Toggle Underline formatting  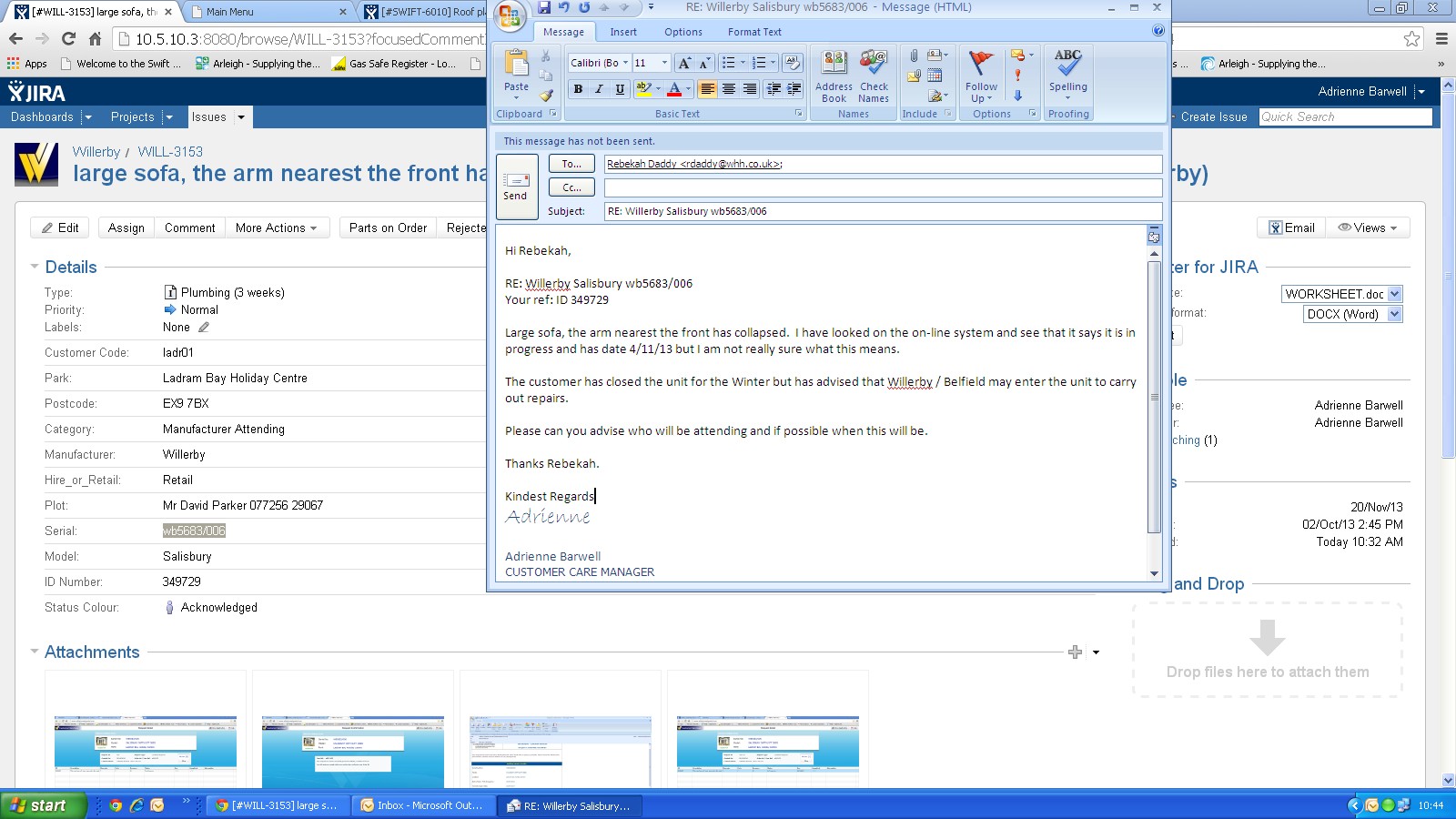tap(620, 88)
